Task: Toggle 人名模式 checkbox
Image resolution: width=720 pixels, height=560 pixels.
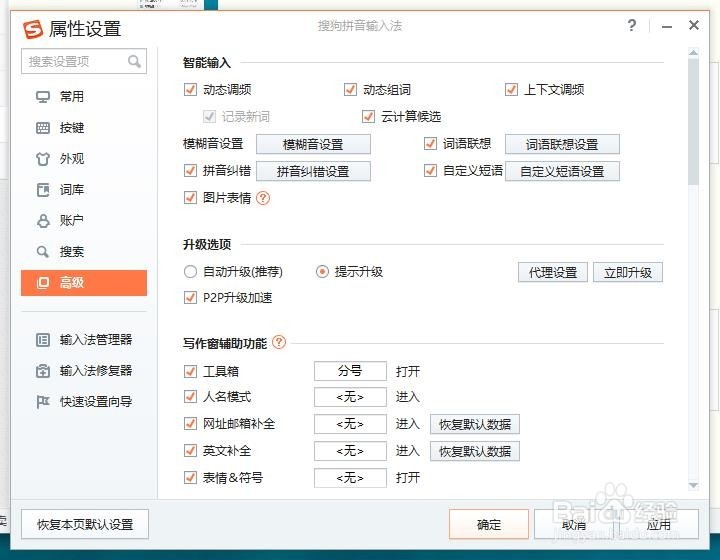Action: 190,397
